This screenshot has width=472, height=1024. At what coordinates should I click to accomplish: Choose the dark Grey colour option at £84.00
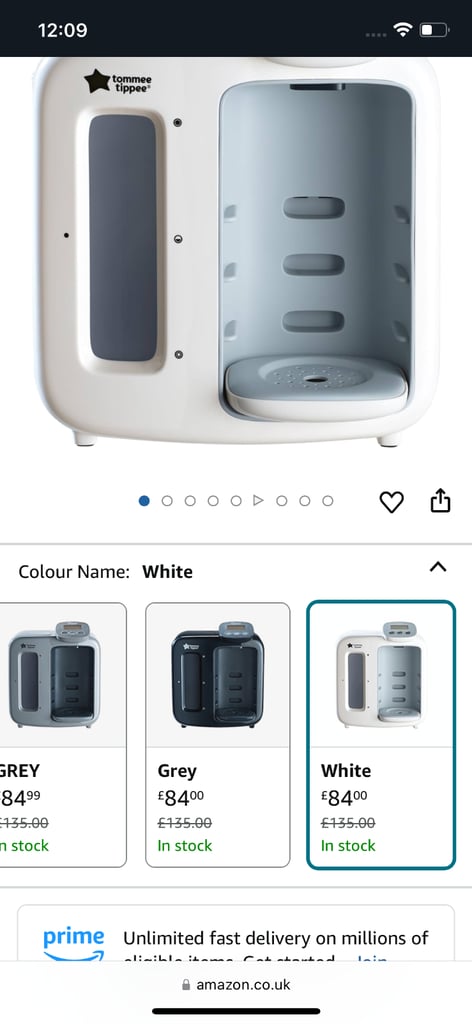tap(217, 735)
